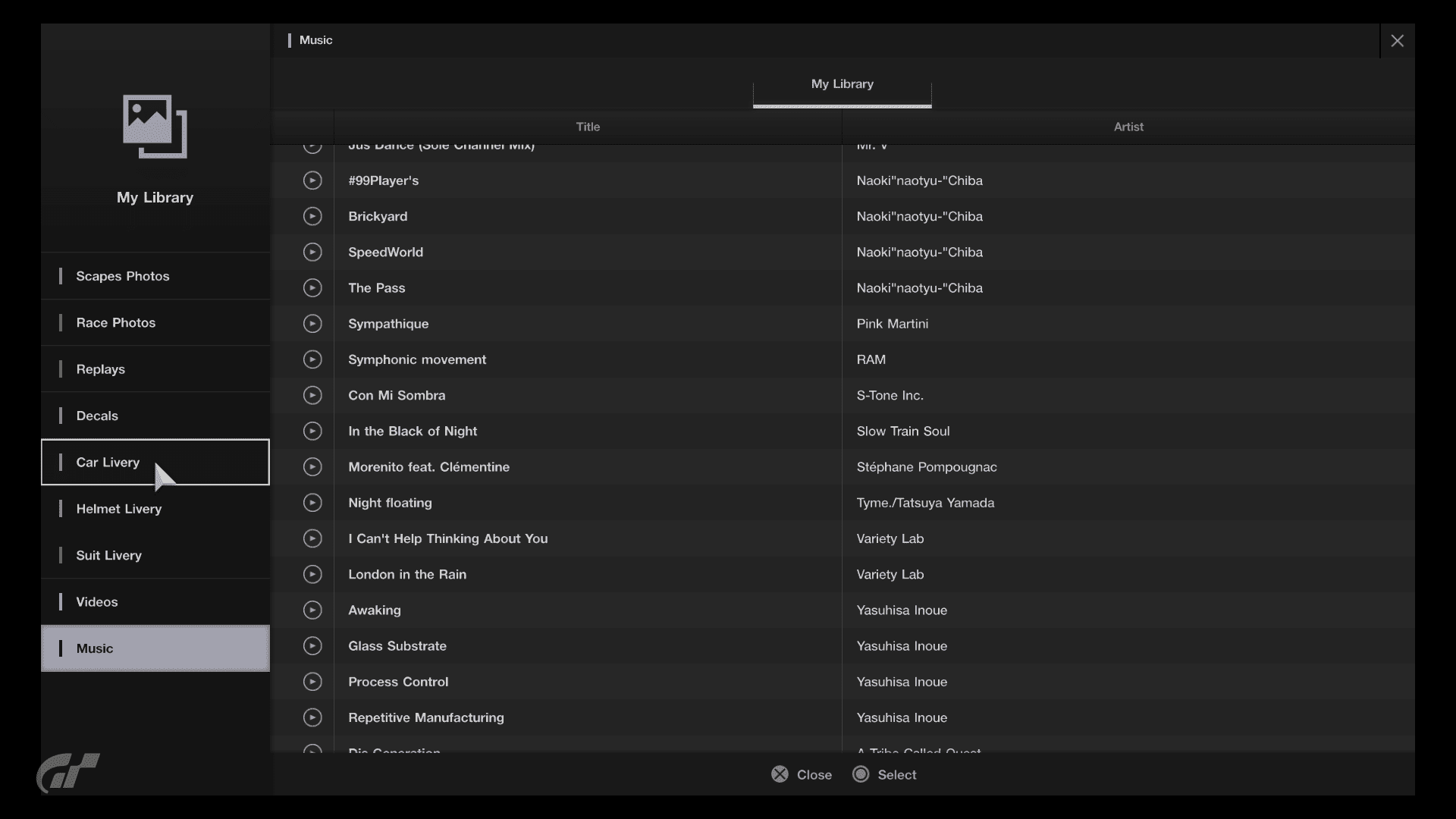The height and width of the screenshot is (819, 1456).
Task: Play the track #99Player's
Action: pos(312,180)
